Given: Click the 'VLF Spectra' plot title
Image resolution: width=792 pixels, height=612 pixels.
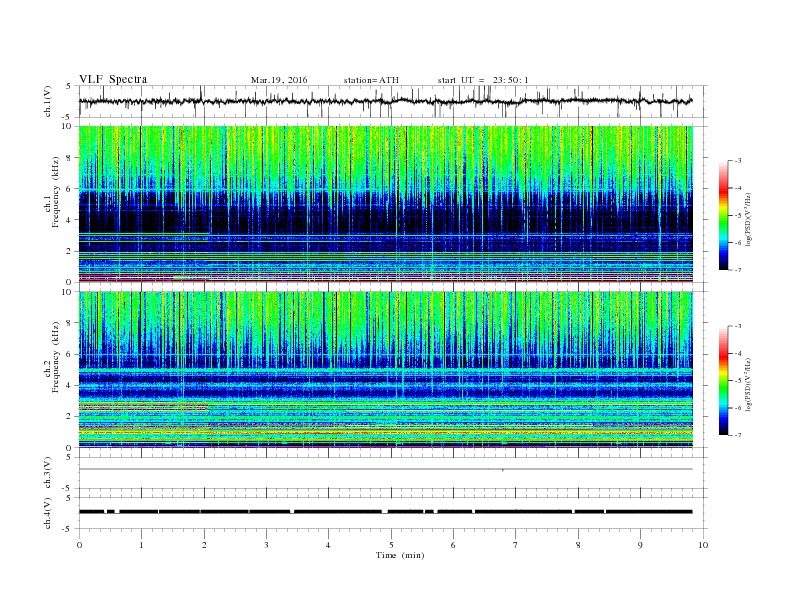Looking at the screenshot, I should [113, 79].
